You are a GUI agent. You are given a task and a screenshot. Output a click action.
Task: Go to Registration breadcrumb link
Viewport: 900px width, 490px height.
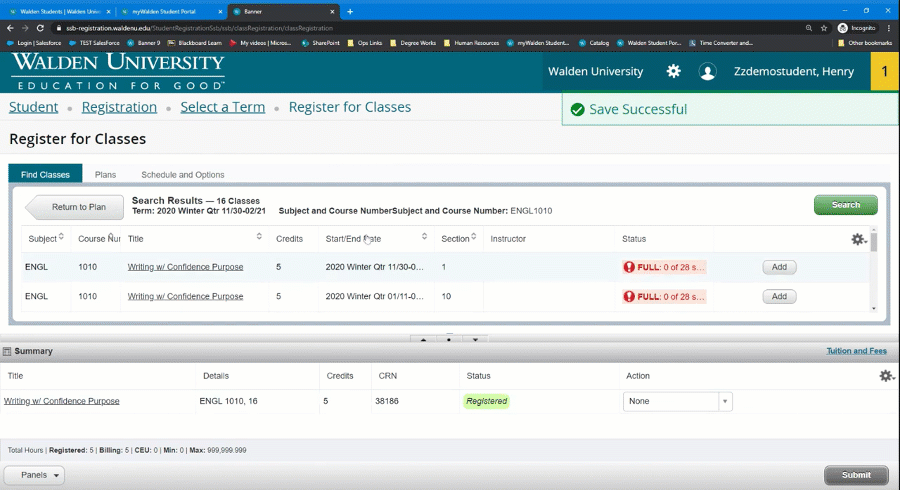[119, 107]
